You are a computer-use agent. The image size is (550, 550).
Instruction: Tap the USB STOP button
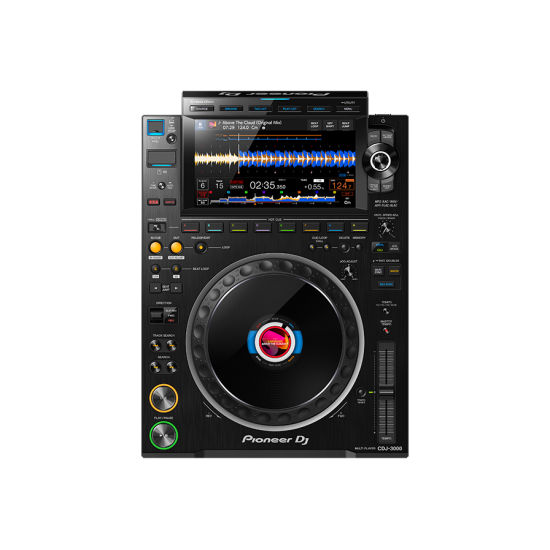171,139
